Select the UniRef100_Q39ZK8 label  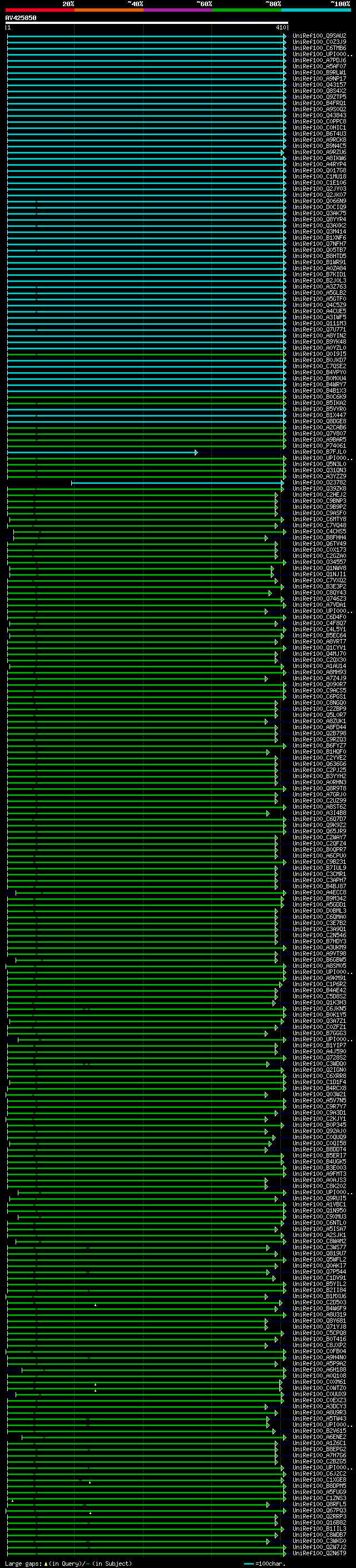point(319,489)
